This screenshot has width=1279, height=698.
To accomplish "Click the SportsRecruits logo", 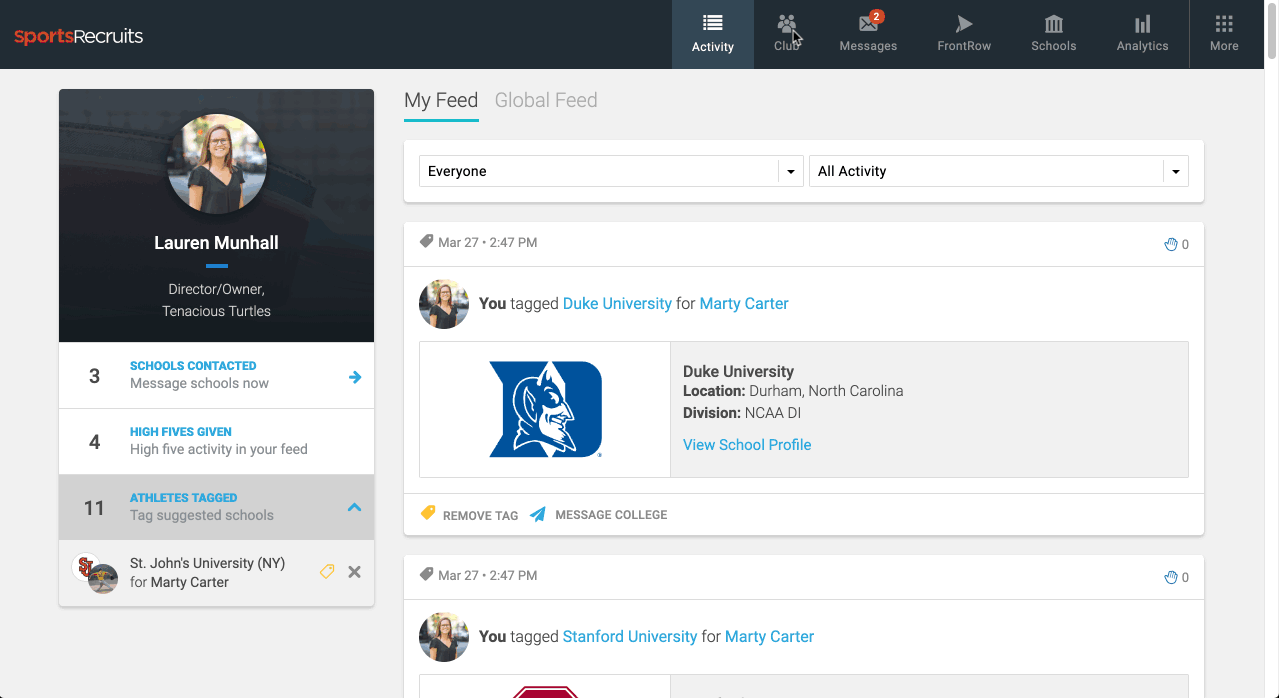I will [x=79, y=37].
